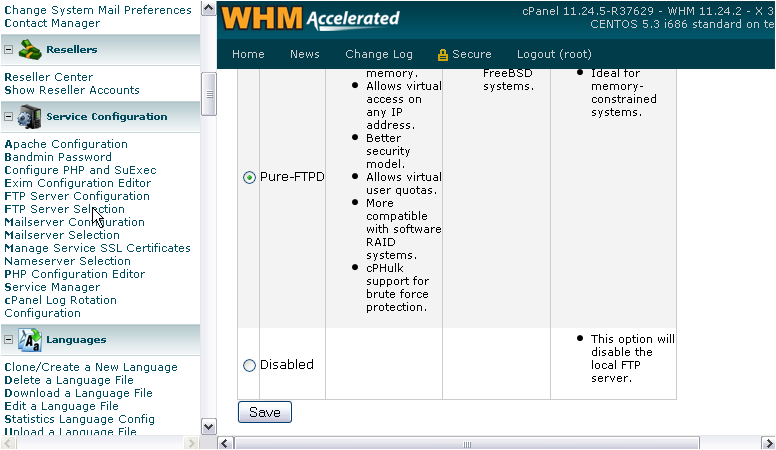Image resolution: width=776 pixels, height=450 pixels.
Task: Open Nameserver Selection link
Action: (x=67, y=261)
